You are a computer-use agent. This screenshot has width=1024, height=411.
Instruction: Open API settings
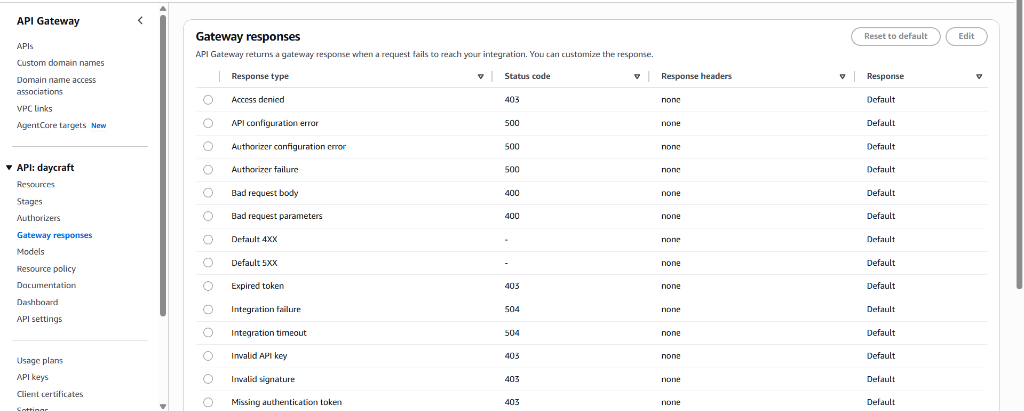click(39, 319)
